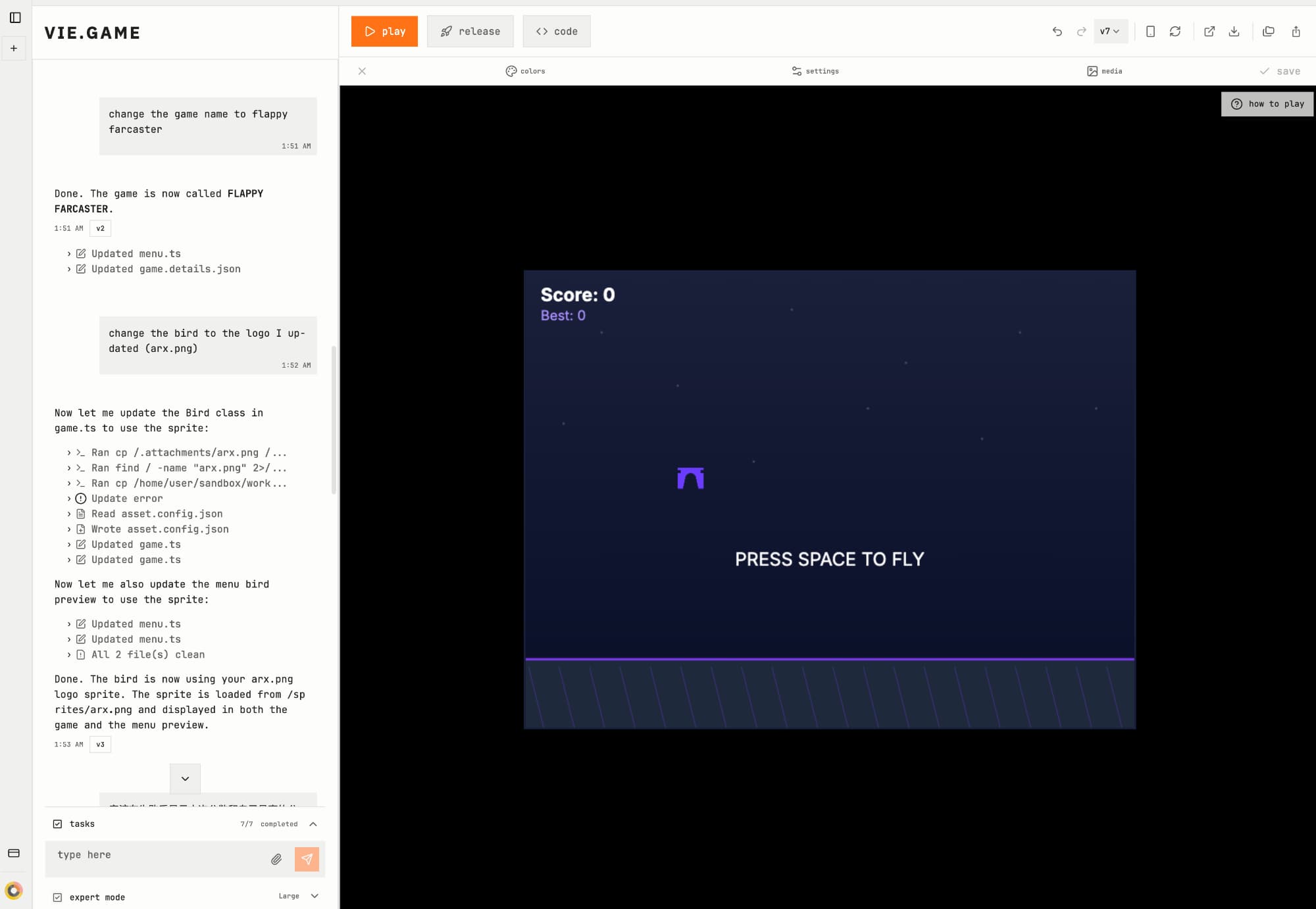Click the attach file paperclip icon
Screen dimensions: 1316x909
276,859
